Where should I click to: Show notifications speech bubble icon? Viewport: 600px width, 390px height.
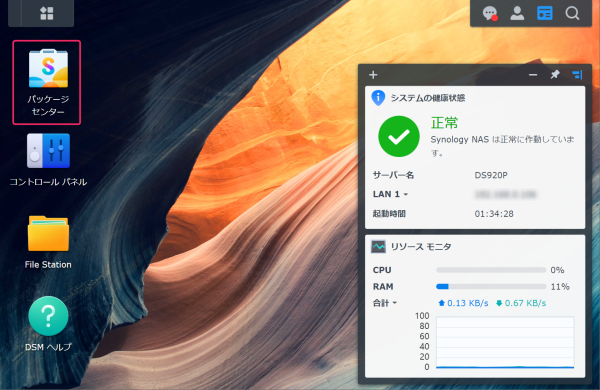click(490, 13)
